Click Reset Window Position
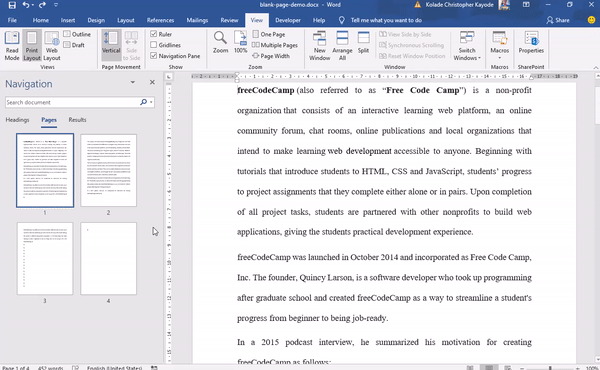This screenshot has width=600, height=370. coord(412,56)
